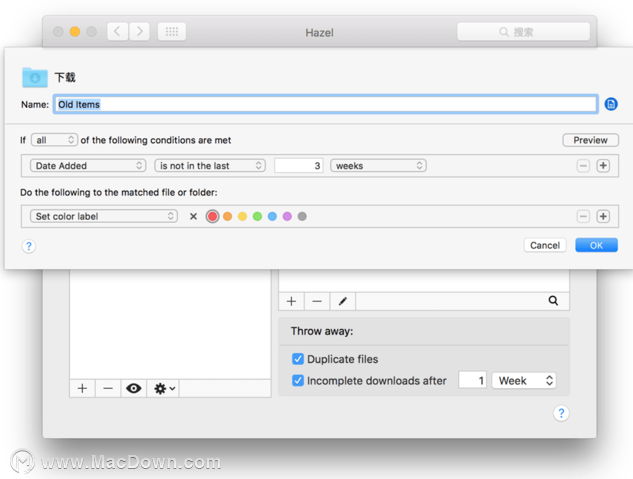Open help for the rule editor sheet
The height and width of the screenshot is (479, 633).
29,246
